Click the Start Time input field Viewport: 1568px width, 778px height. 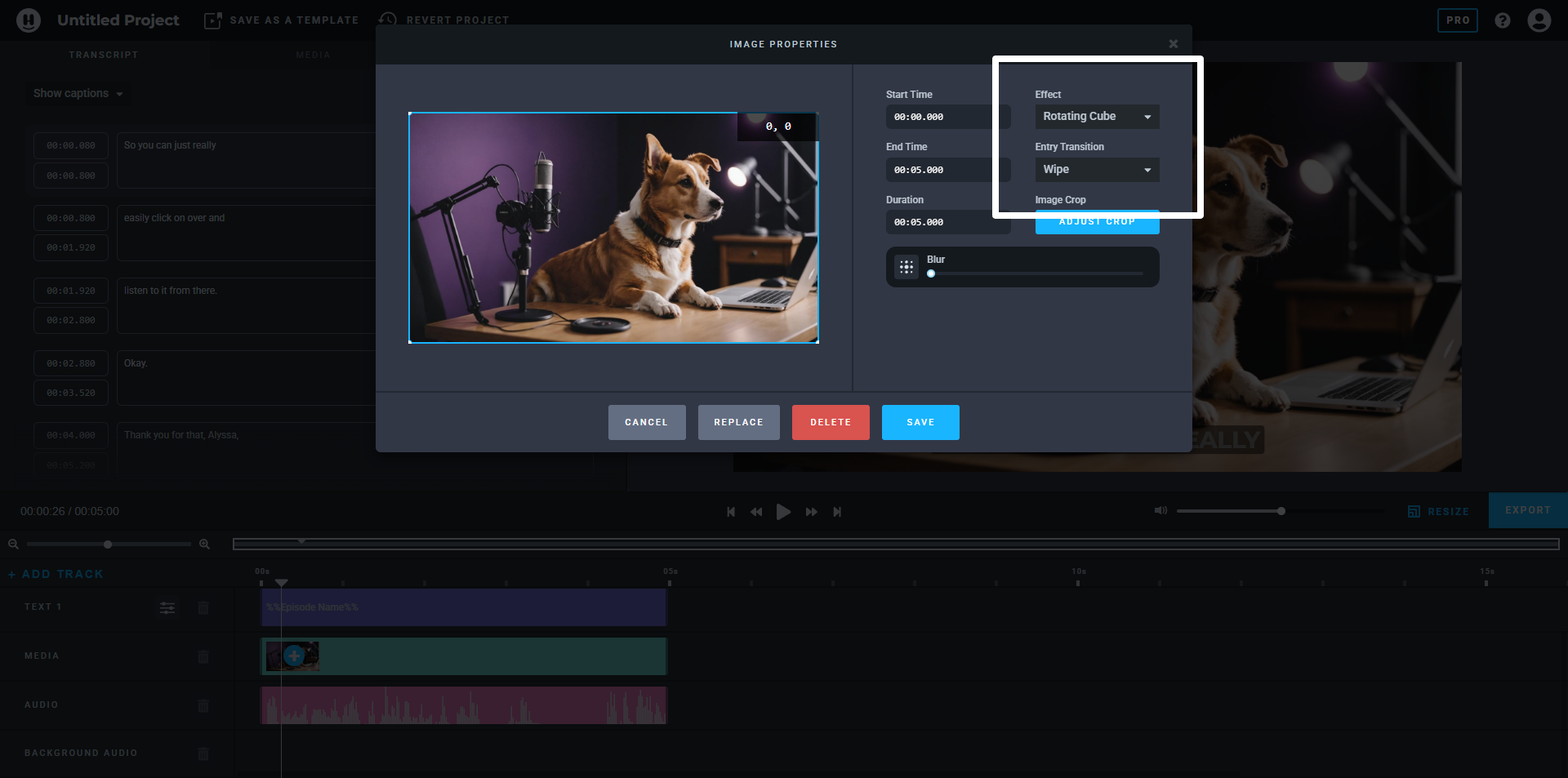click(x=948, y=117)
